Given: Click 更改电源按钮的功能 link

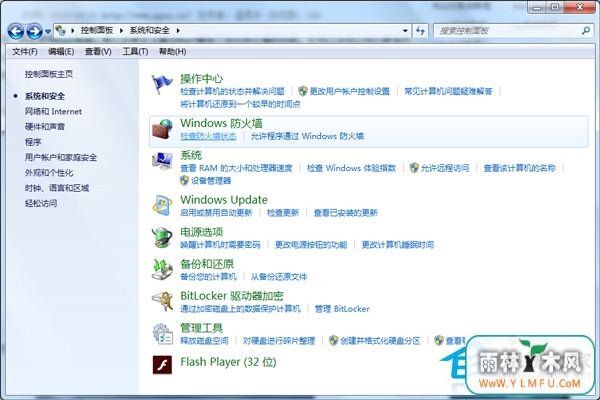Looking at the screenshot, I should [311, 244].
